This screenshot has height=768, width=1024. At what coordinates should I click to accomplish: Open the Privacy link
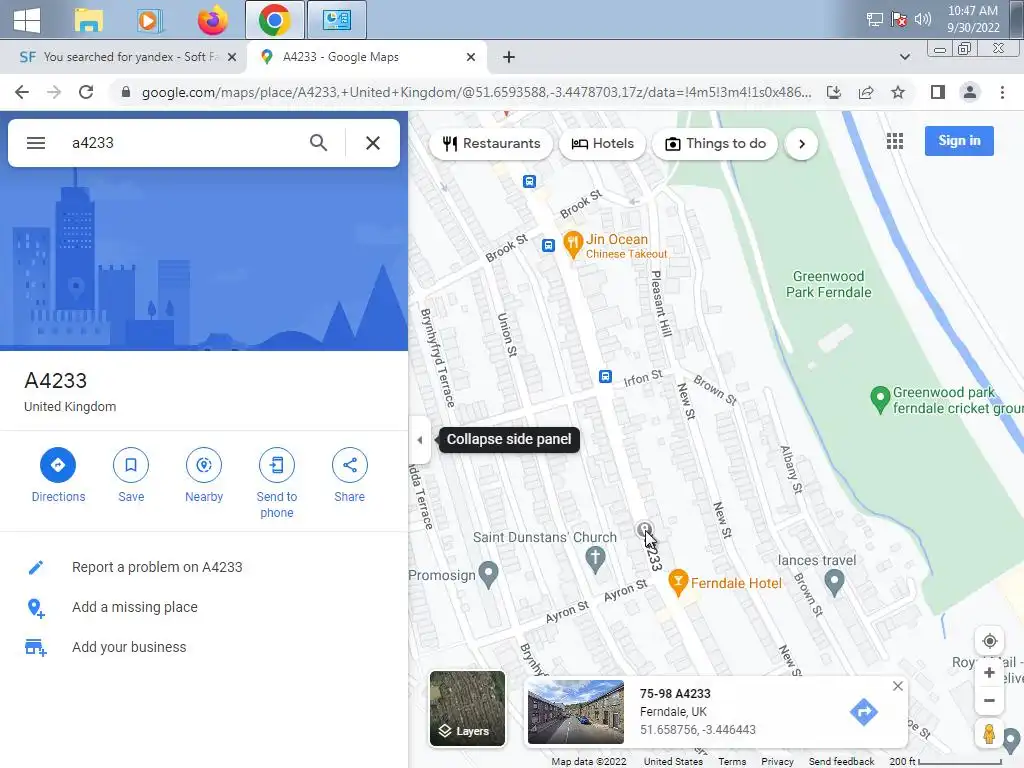click(777, 761)
